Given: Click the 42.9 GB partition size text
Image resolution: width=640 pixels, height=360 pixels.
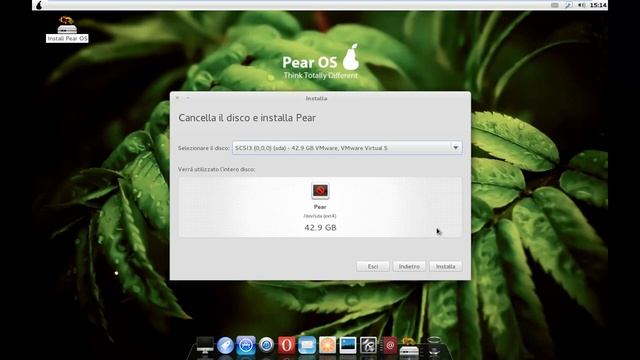Looking at the screenshot, I should click(x=320, y=227).
